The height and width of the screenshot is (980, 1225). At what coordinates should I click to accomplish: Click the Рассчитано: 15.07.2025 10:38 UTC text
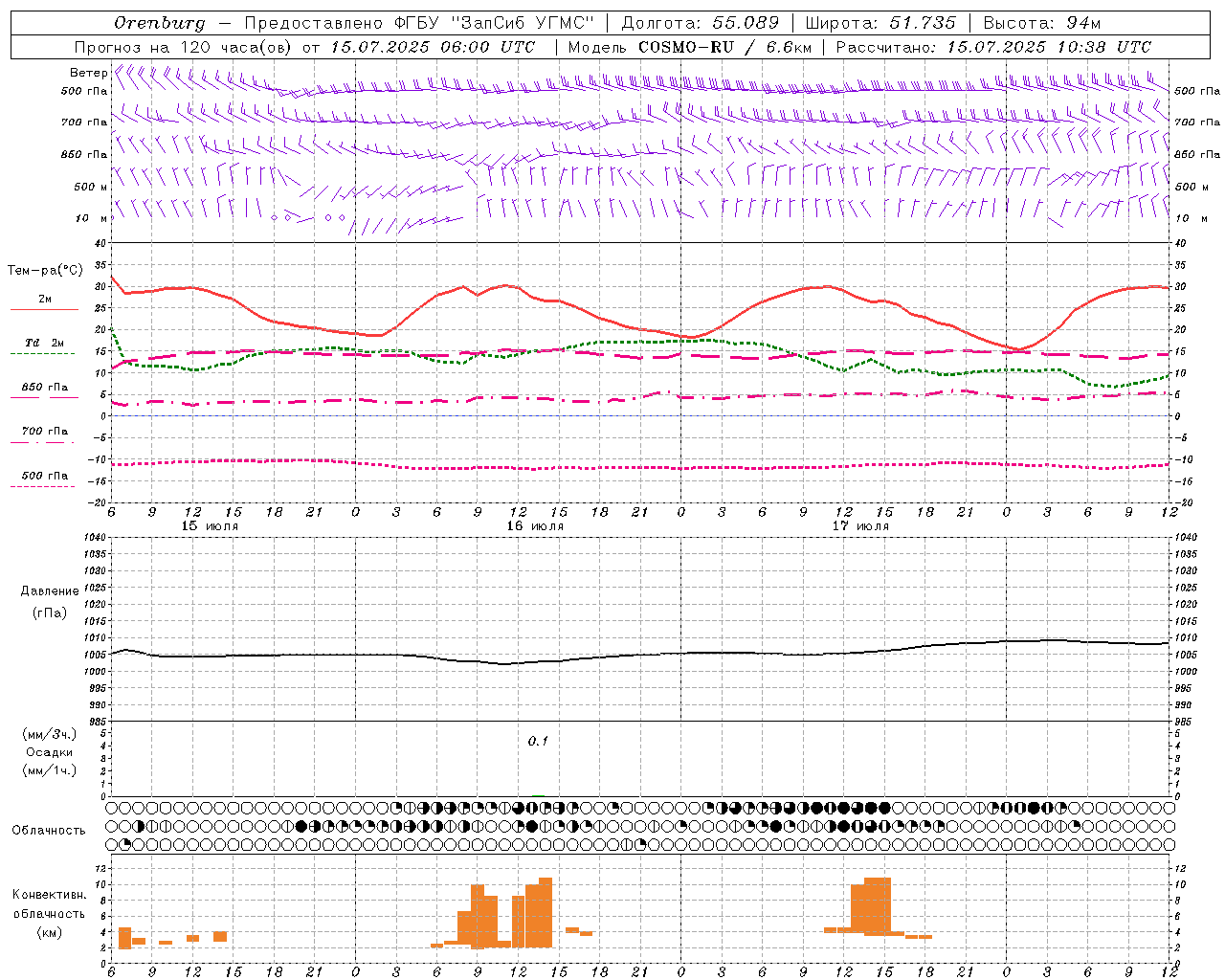[x=993, y=47]
